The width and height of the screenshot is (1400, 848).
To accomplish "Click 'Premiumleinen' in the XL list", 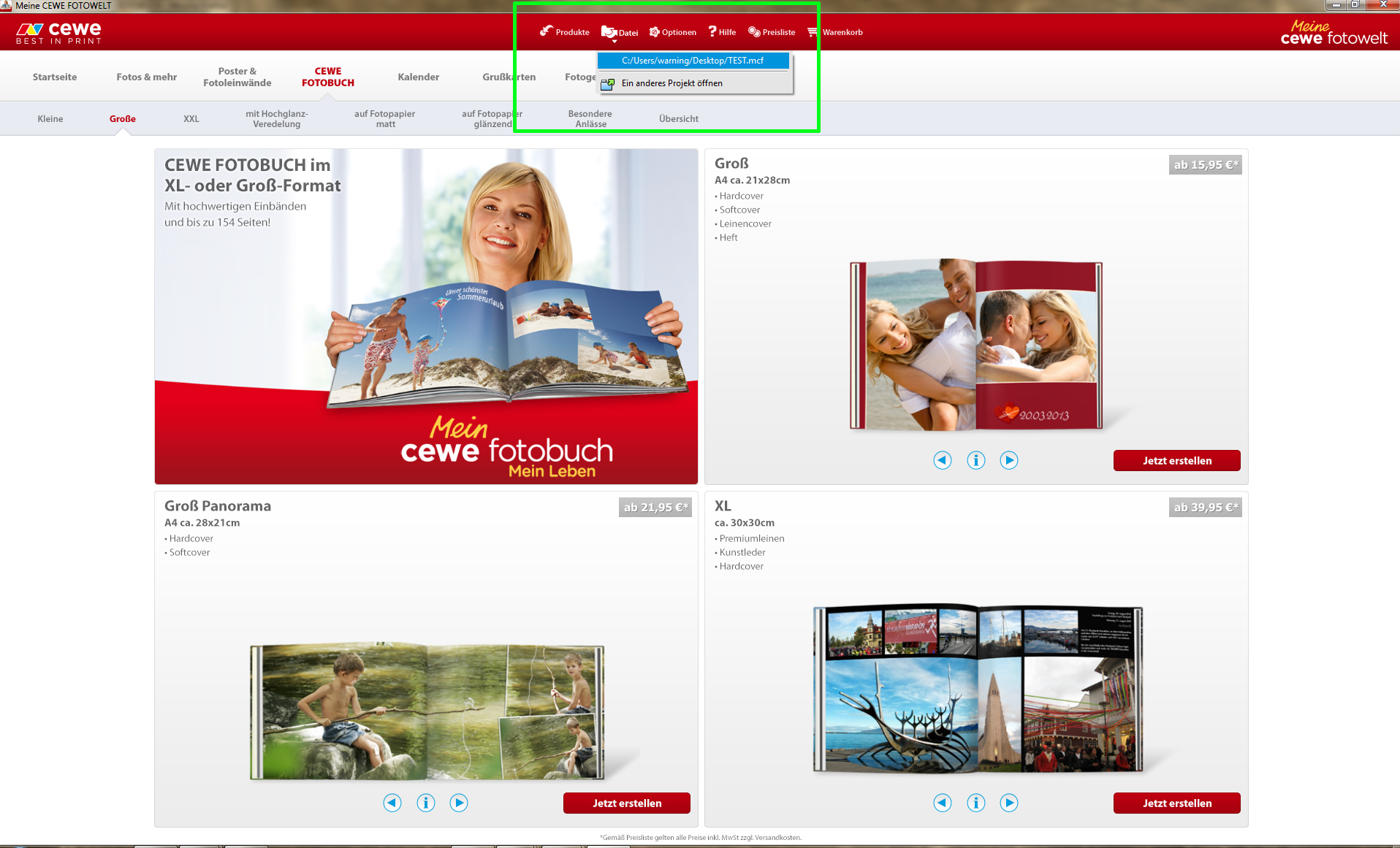I will coord(752,538).
